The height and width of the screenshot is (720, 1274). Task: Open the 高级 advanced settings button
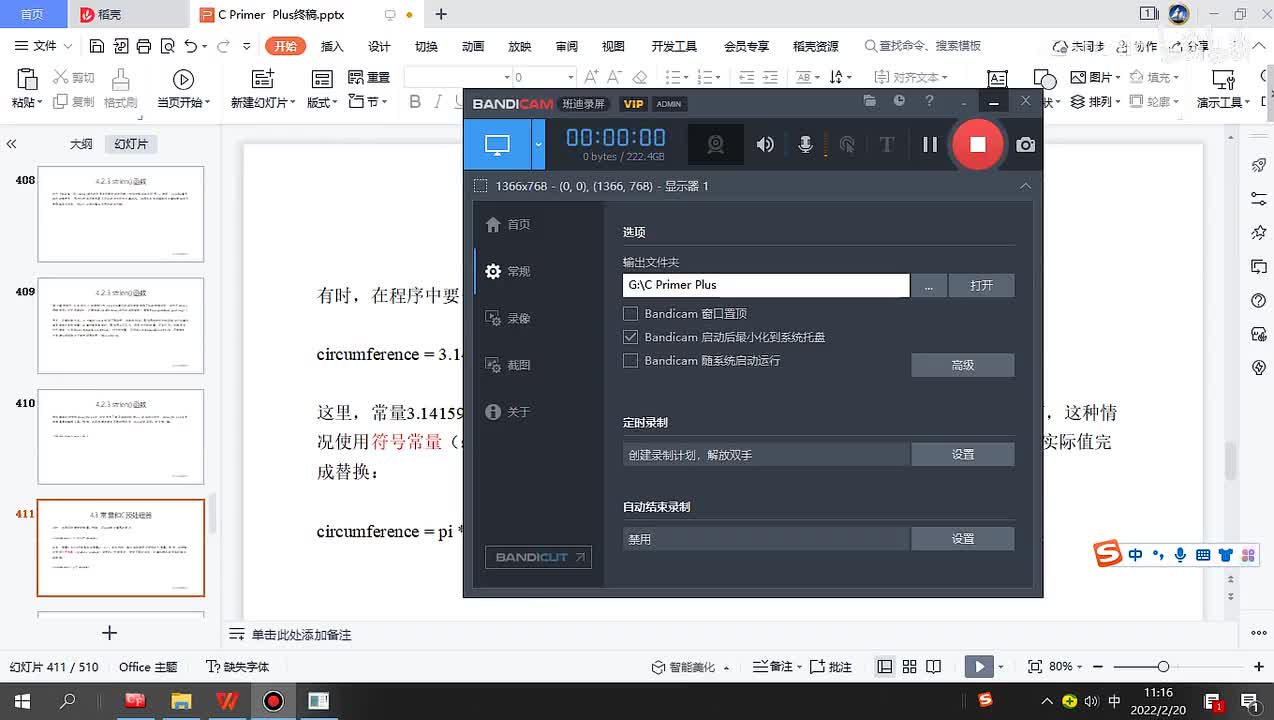click(963, 365)
